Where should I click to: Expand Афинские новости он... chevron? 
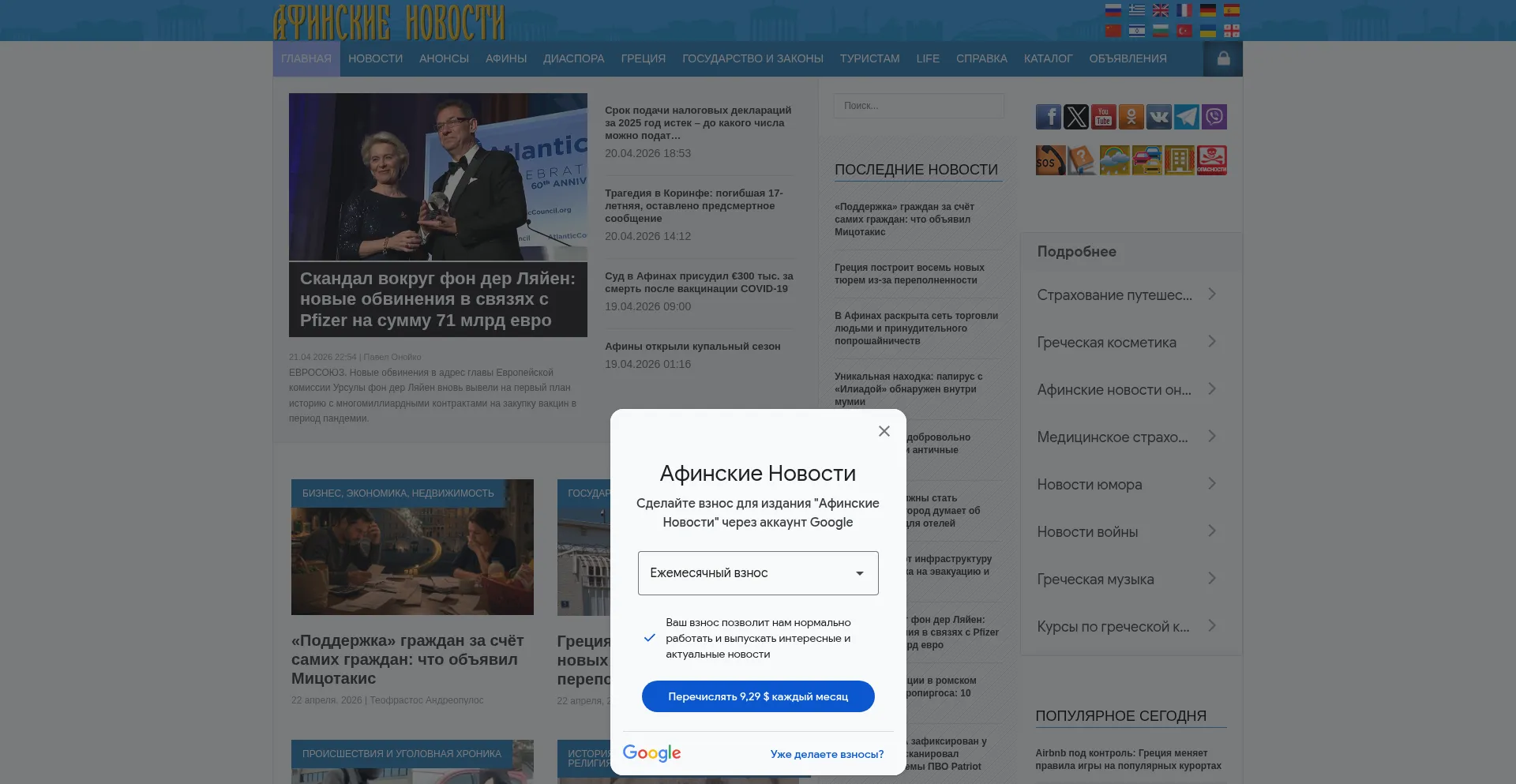pos(1211,389)
